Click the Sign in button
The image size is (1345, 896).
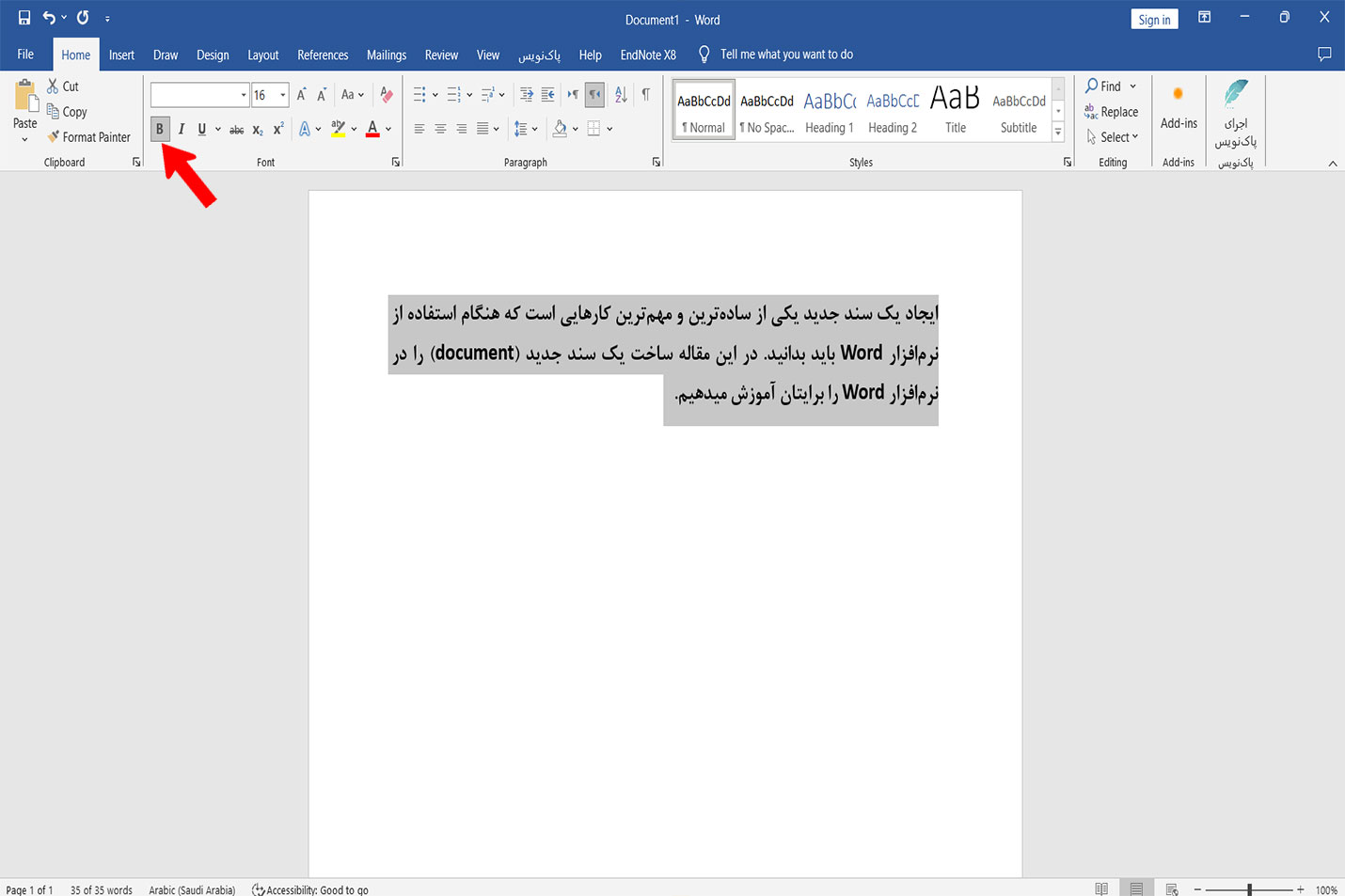pos(1154,20)
